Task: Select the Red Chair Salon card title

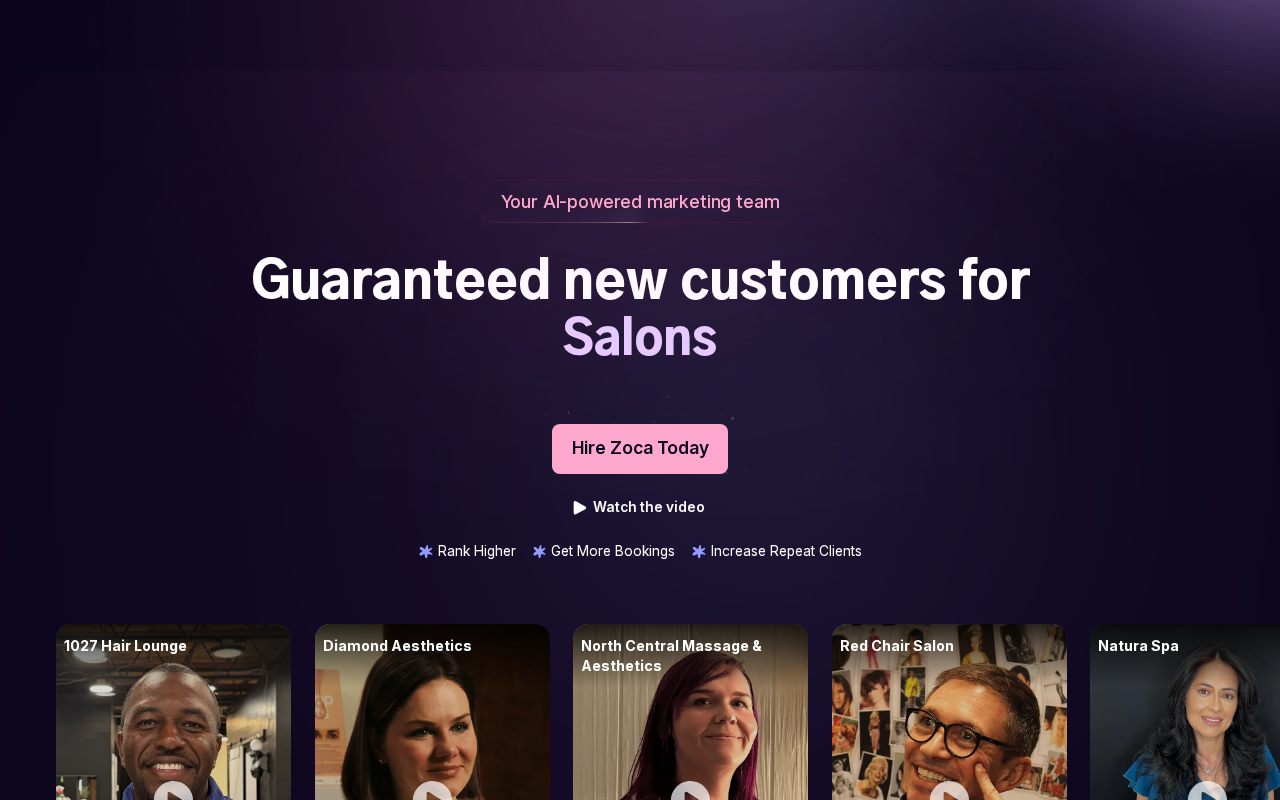Action: [x=897, y=646]
